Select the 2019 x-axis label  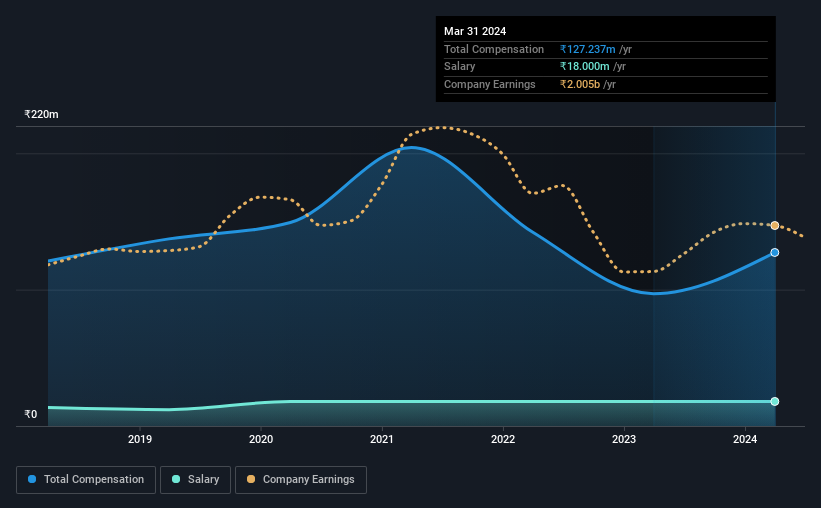coord(140,439)
